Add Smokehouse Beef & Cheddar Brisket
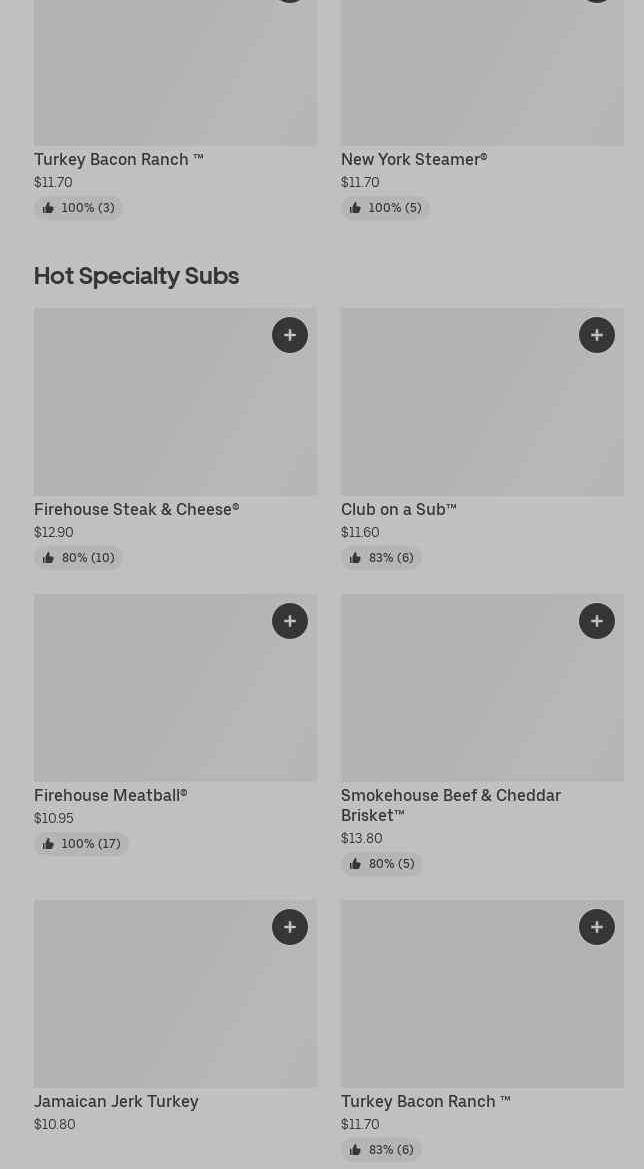Viewport: 644px width, 1169px height. pyautogui.click(x=597, y=621)
